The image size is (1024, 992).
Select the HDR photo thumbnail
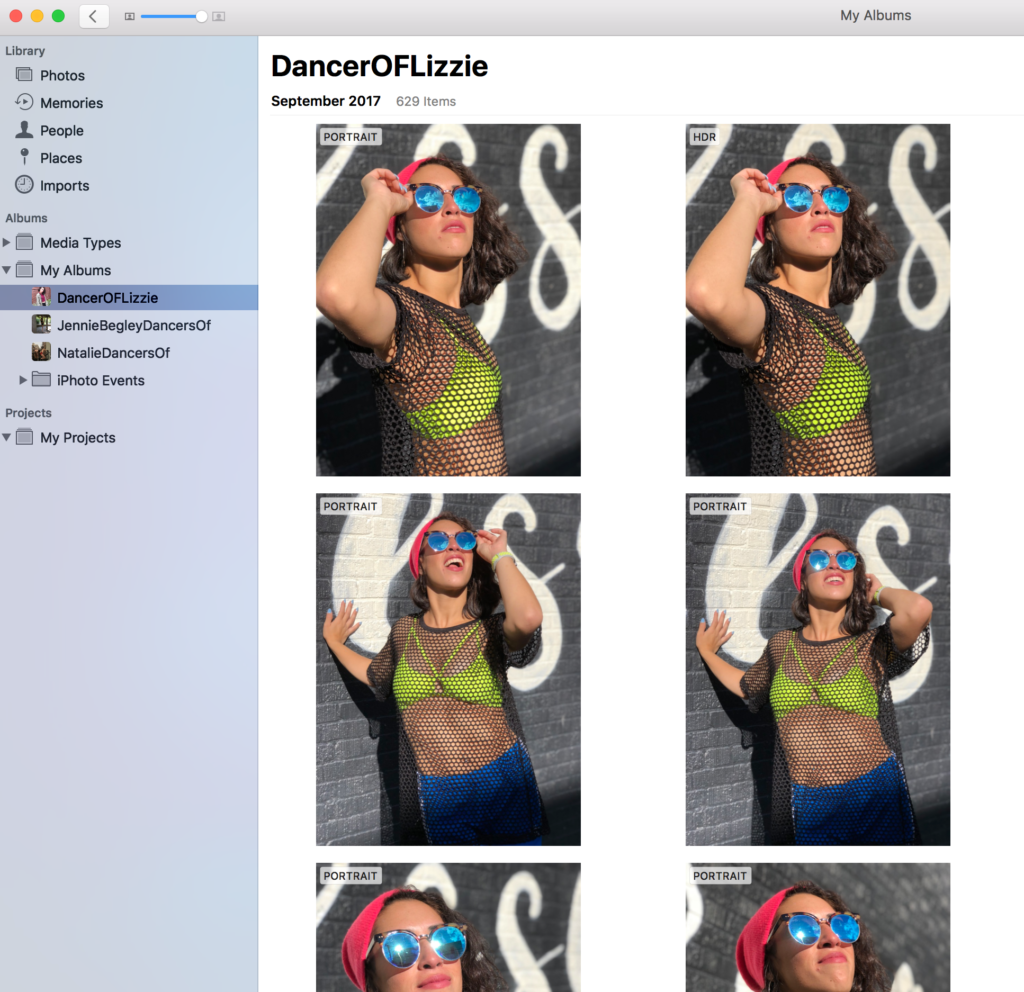(818, 300)
